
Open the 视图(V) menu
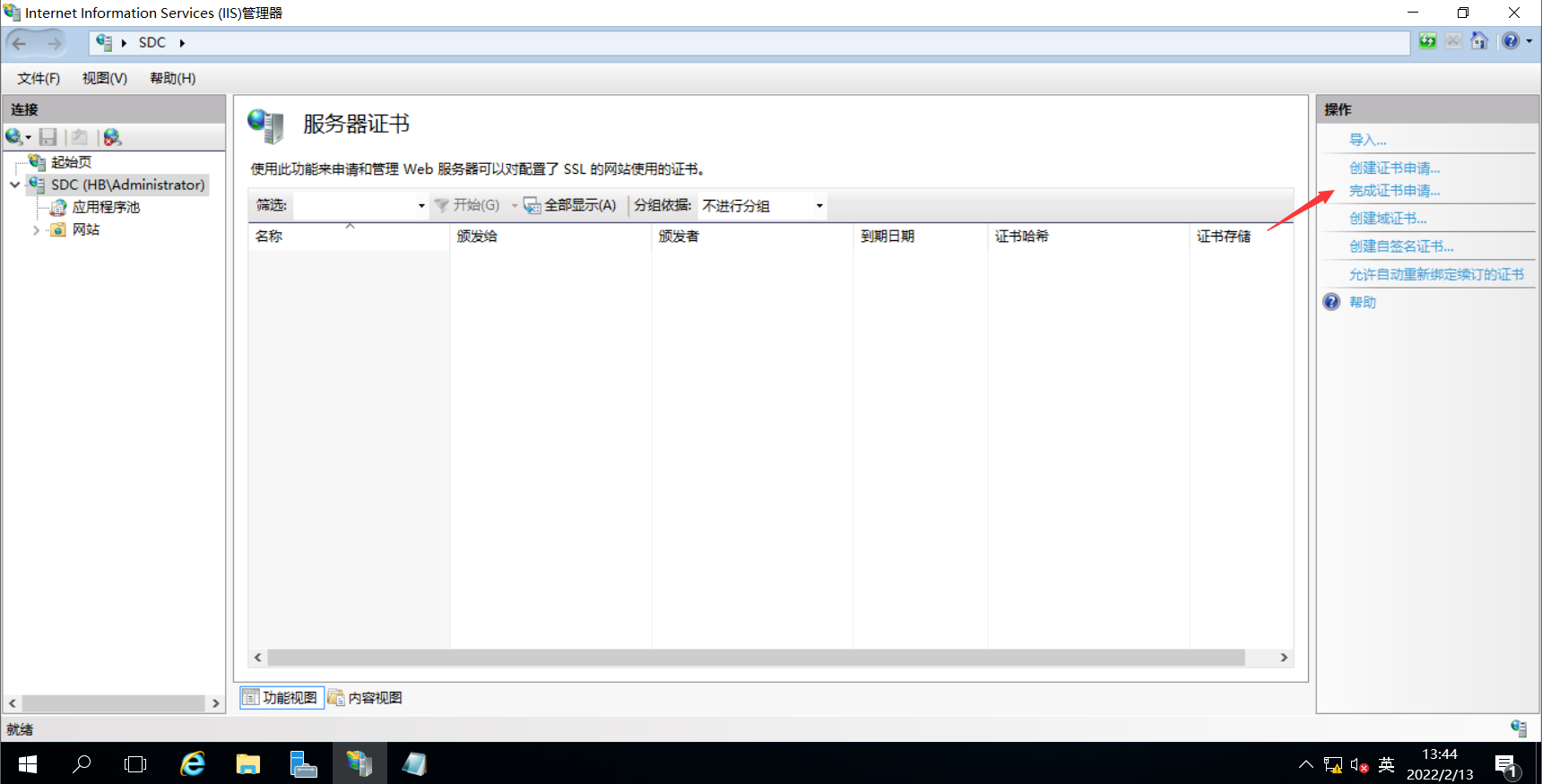pyautogui.click(x=105, y=79)
